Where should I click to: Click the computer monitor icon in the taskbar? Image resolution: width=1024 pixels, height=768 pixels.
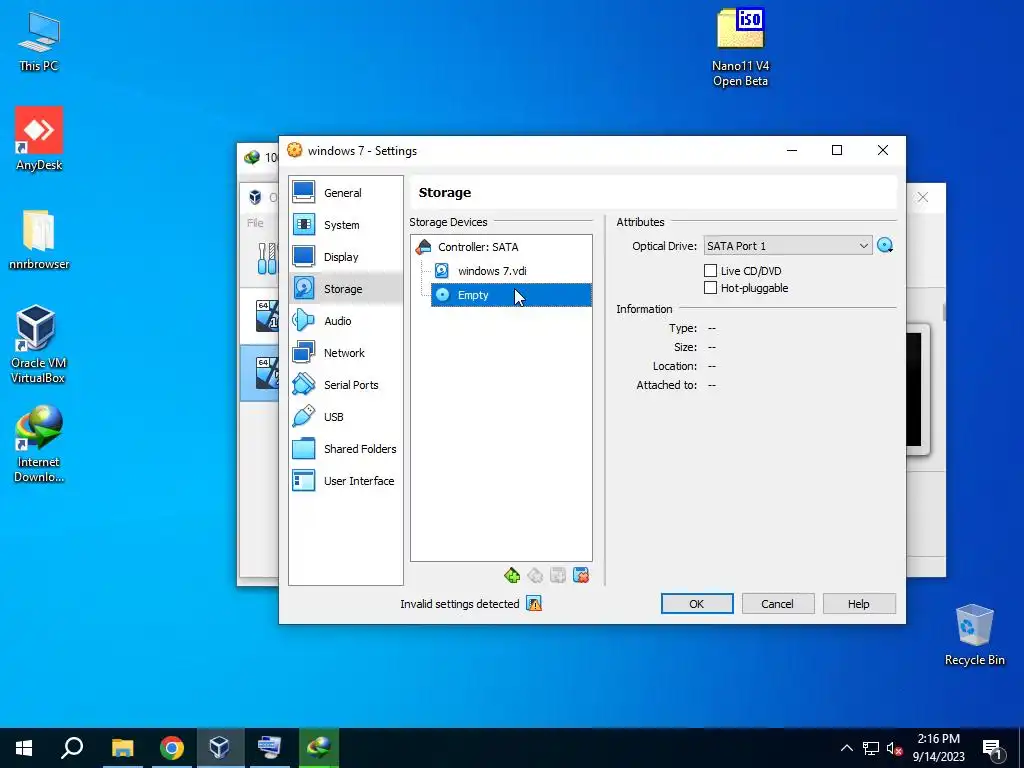pos(269,748)
